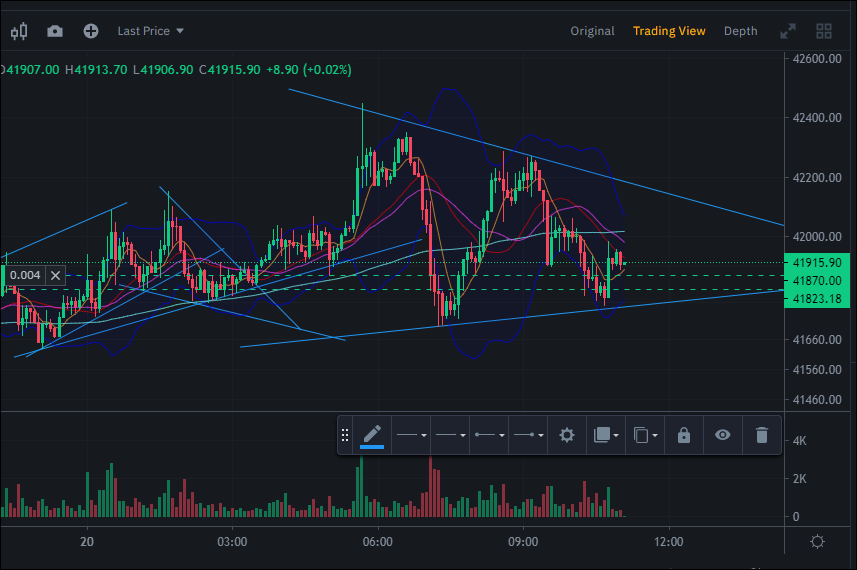Screen dimensions: 857x570
Task: Click the 42400.00 price axis value
Action: 817,117
